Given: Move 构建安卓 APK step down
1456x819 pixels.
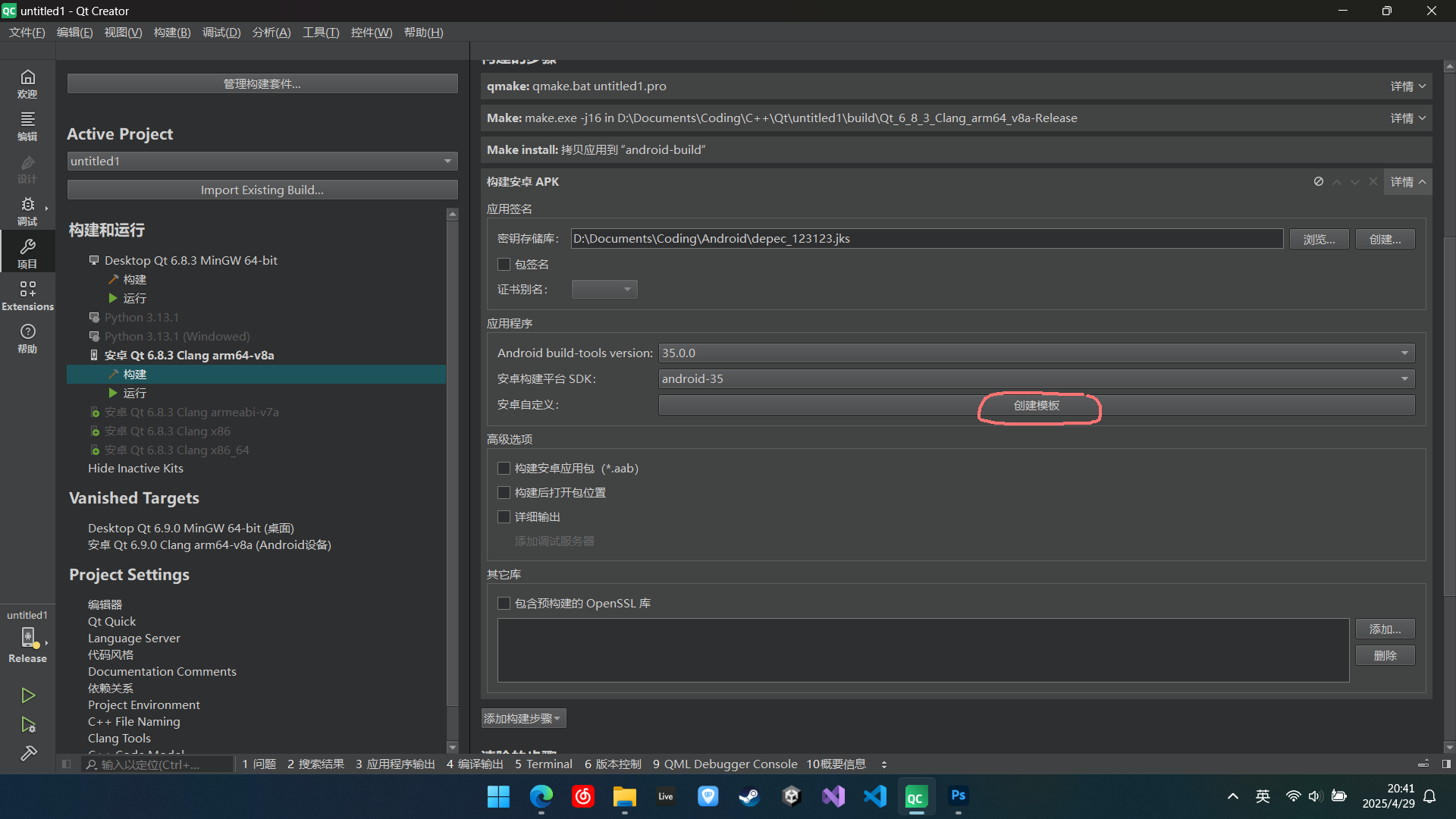Looking at the screenshot, I should click(1355, 182).
